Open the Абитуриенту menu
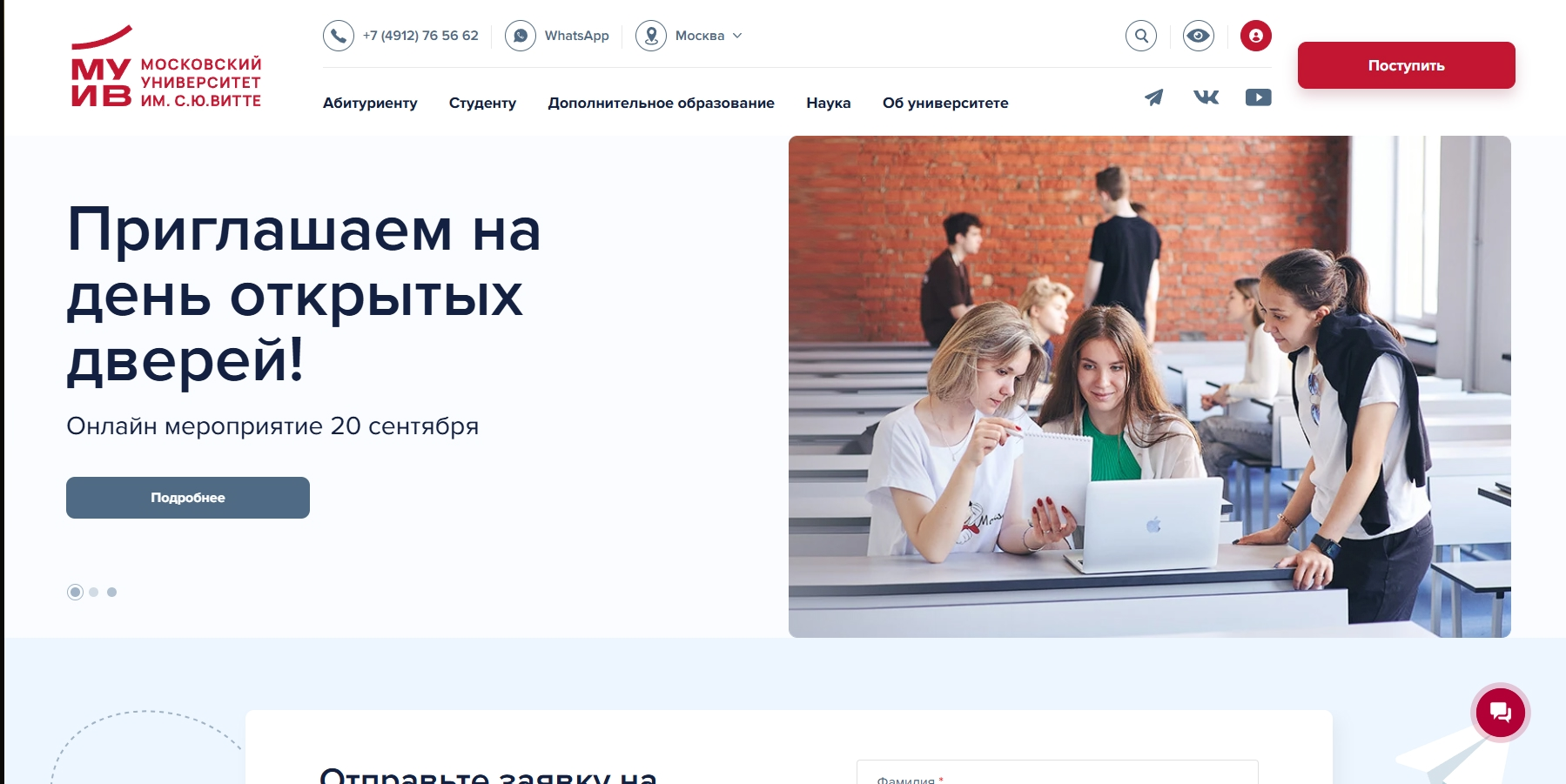The image size is (1566, 784). (370, 103)
